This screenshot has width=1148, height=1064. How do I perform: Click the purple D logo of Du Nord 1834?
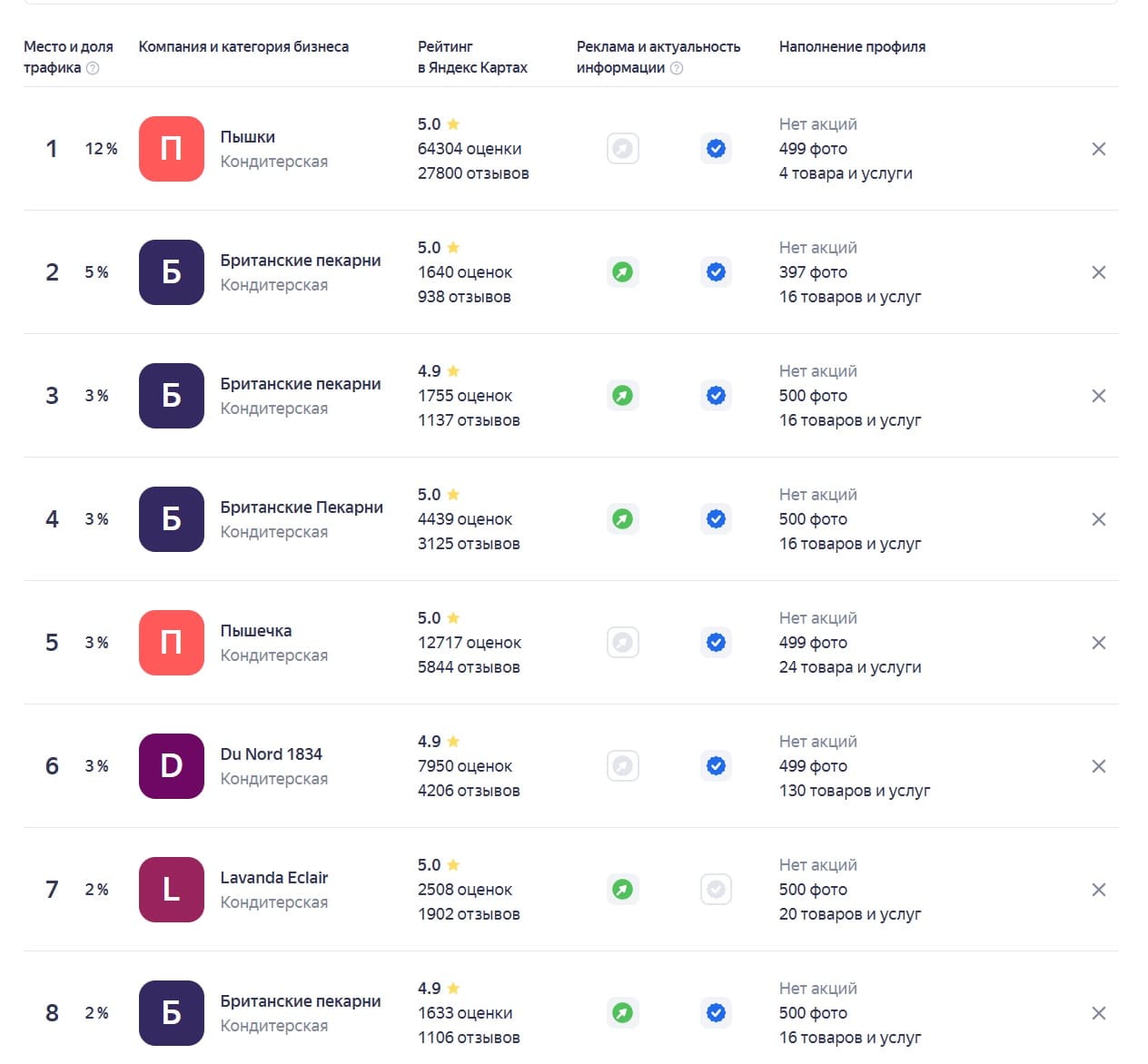172,766
